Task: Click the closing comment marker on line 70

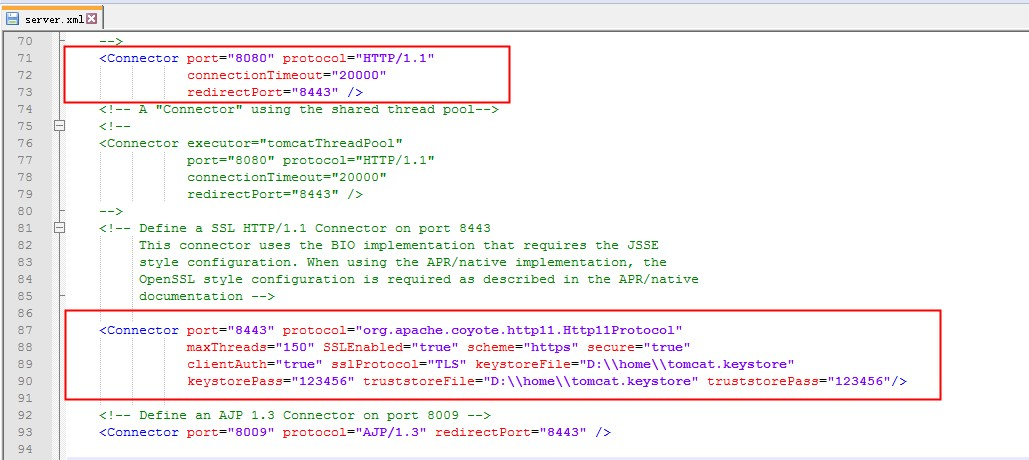Action: tap(111, 41)
